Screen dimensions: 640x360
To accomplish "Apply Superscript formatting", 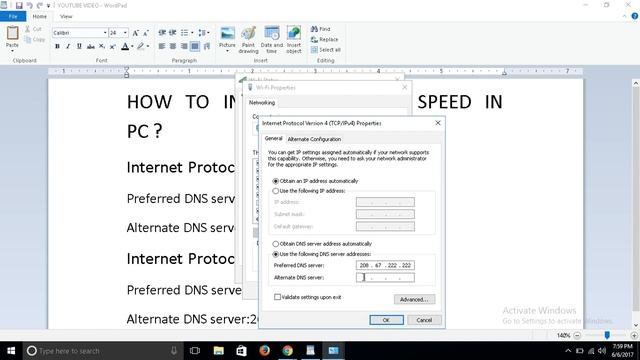I will click(x=113, y=47).
